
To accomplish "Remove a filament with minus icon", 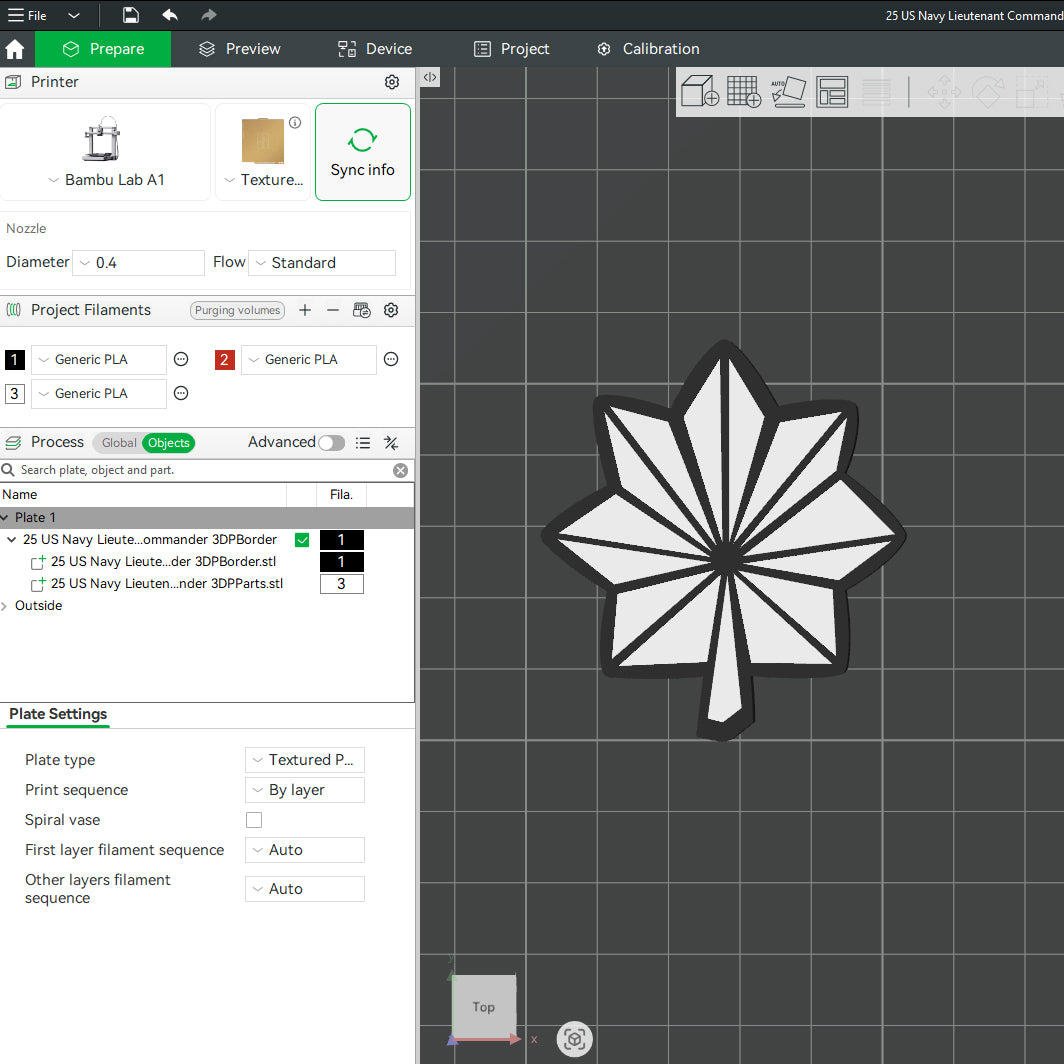I will [332, 310].
